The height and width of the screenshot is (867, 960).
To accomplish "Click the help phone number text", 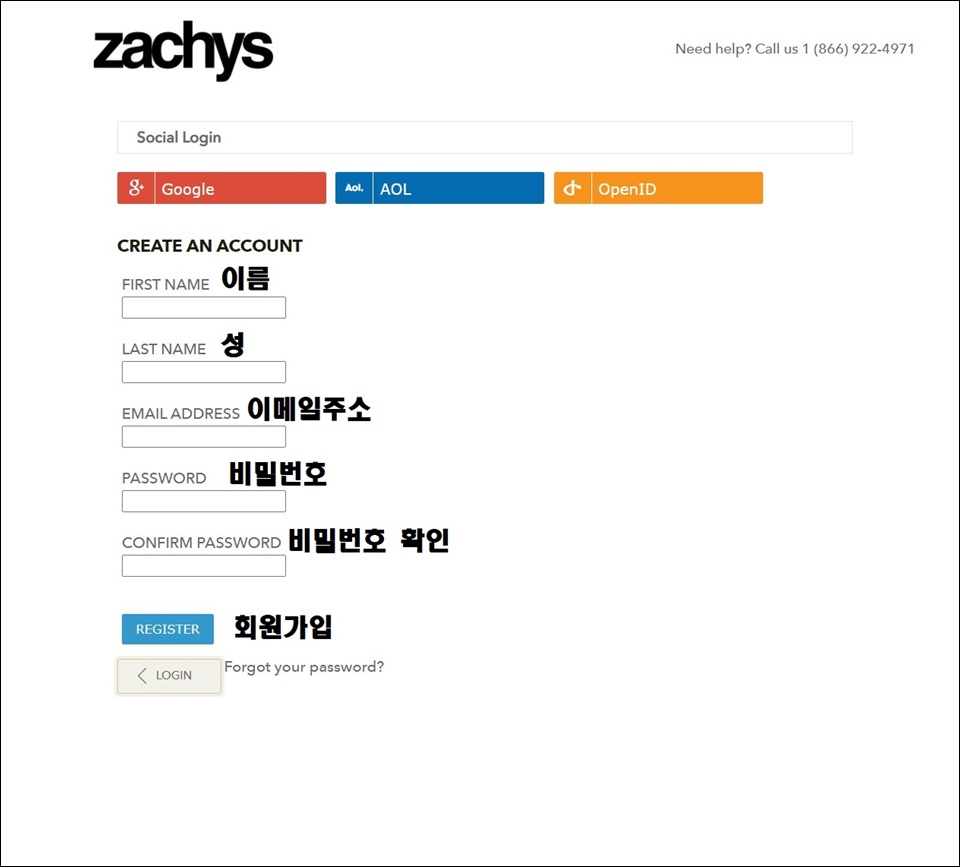I will pyautogui.click(x=795, y=49).
